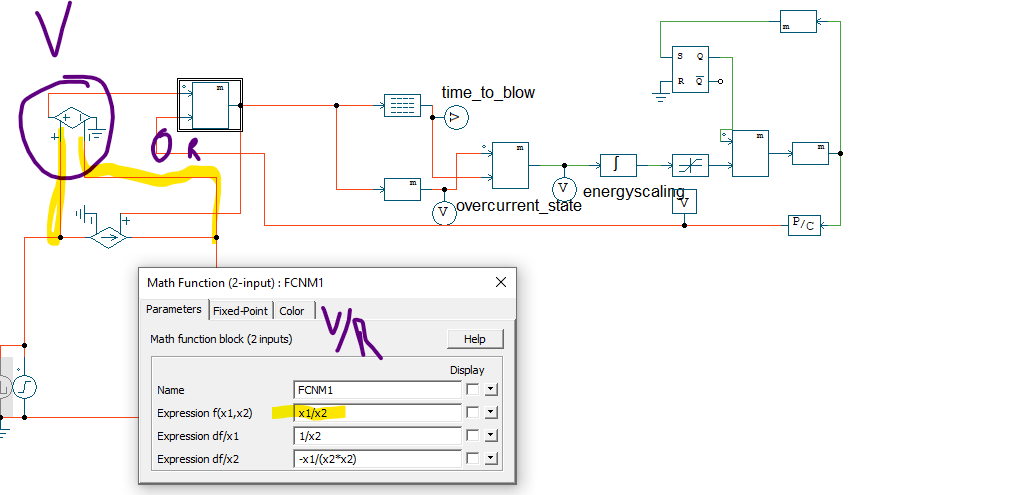
Task: Select the large math block before energyscaling probe
Action: (511, 165)
